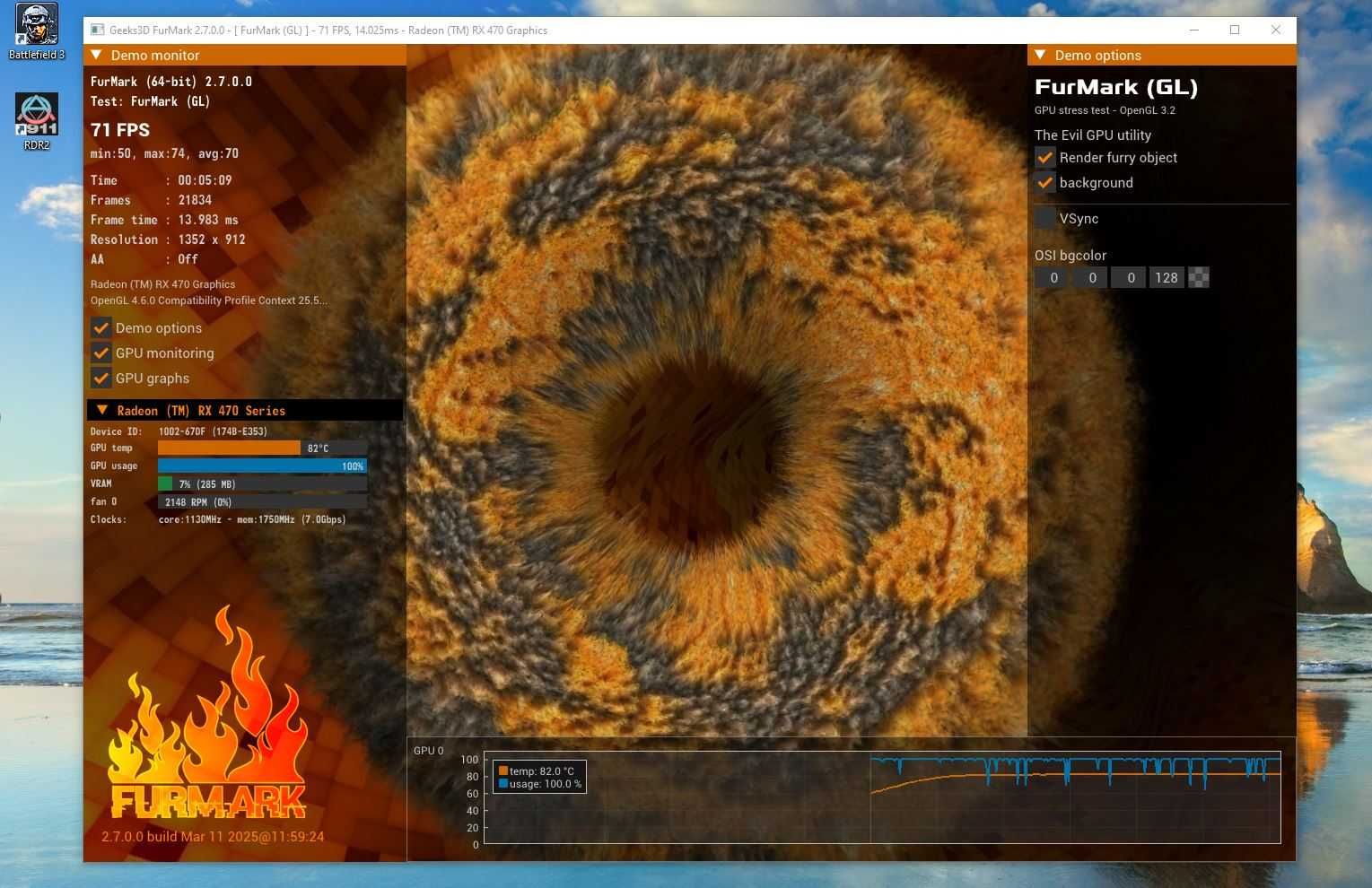Click the OpenGL 4.6.0 Compatibility Profile text
This screenshot has width=1372, height=888.
pos(209,300)
